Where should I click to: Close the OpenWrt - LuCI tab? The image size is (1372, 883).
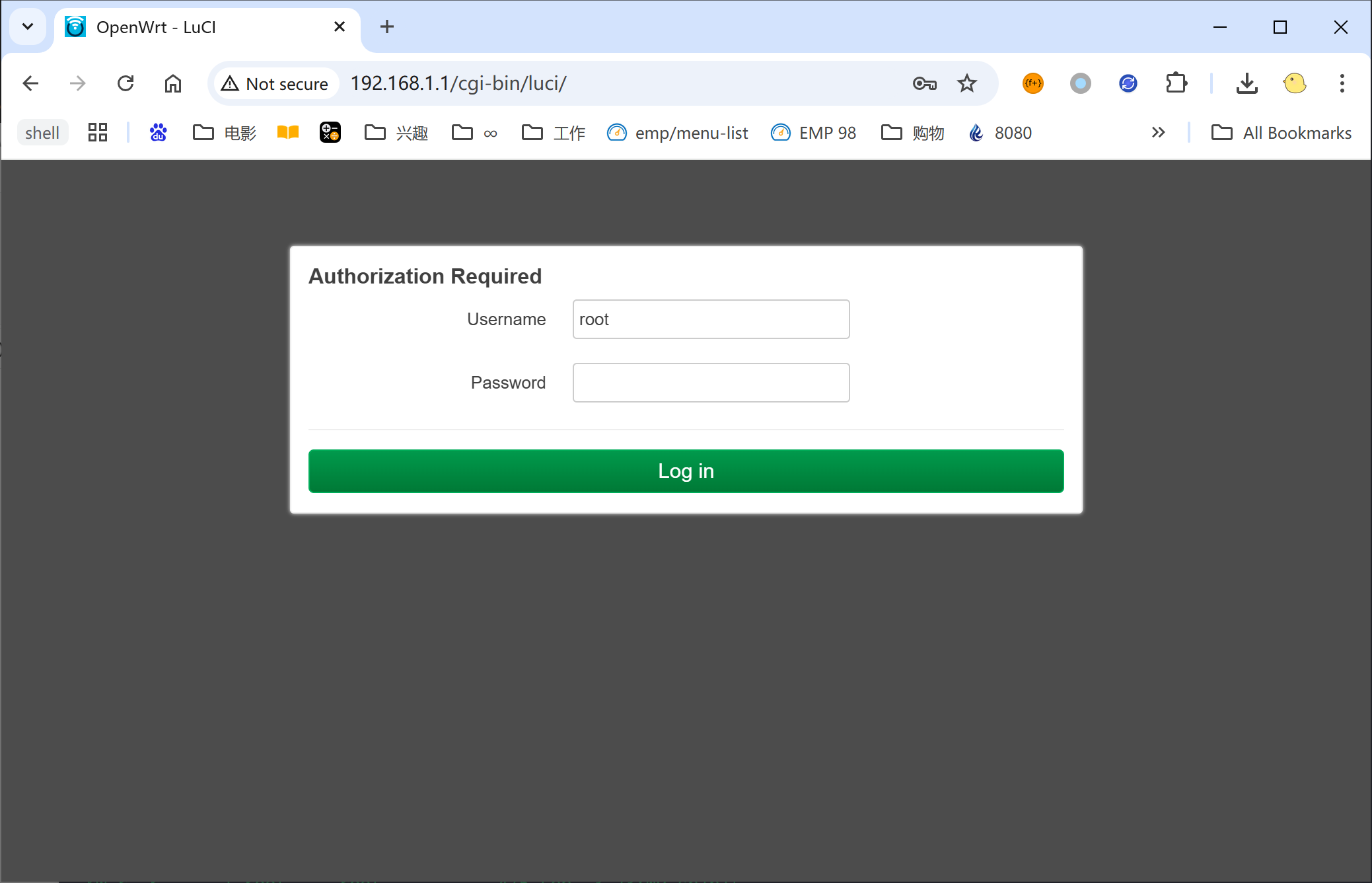point(340,26)
